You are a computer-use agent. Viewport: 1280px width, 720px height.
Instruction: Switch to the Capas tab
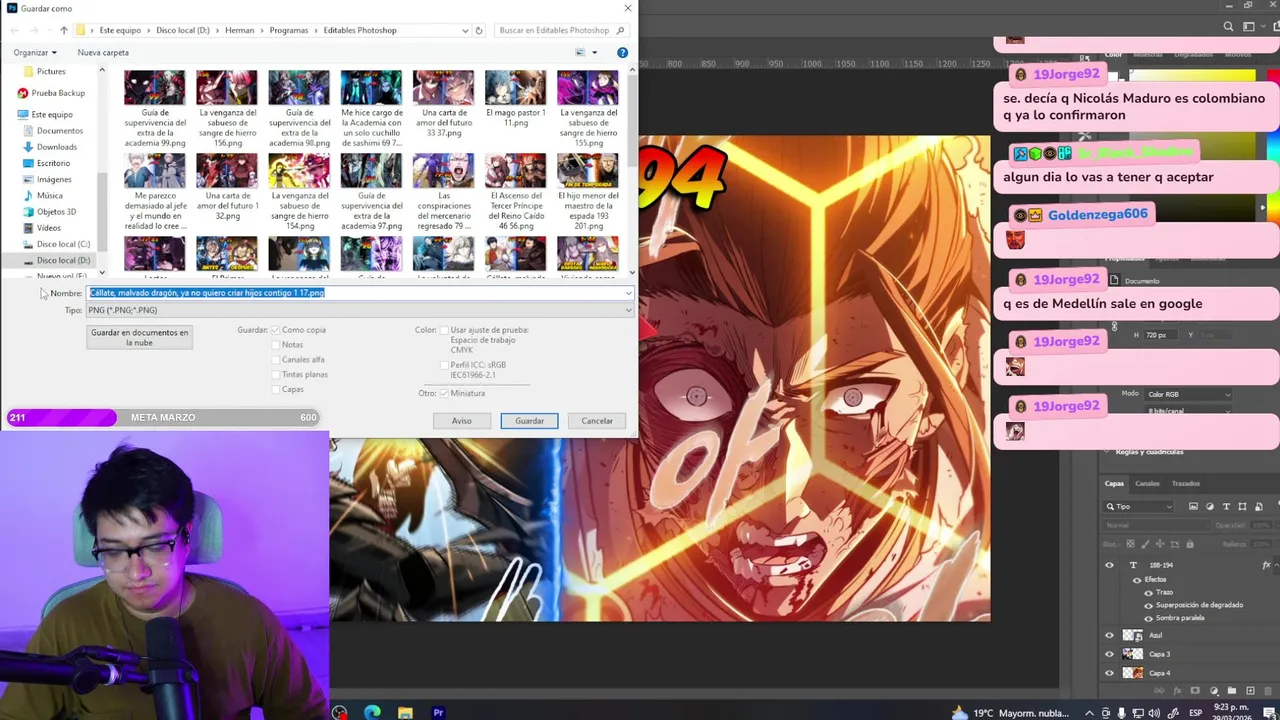coord(1114,483)
